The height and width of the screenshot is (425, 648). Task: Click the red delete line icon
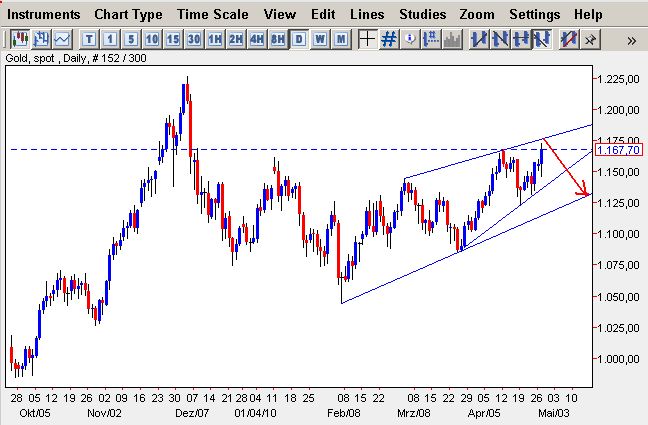[569, 40]
